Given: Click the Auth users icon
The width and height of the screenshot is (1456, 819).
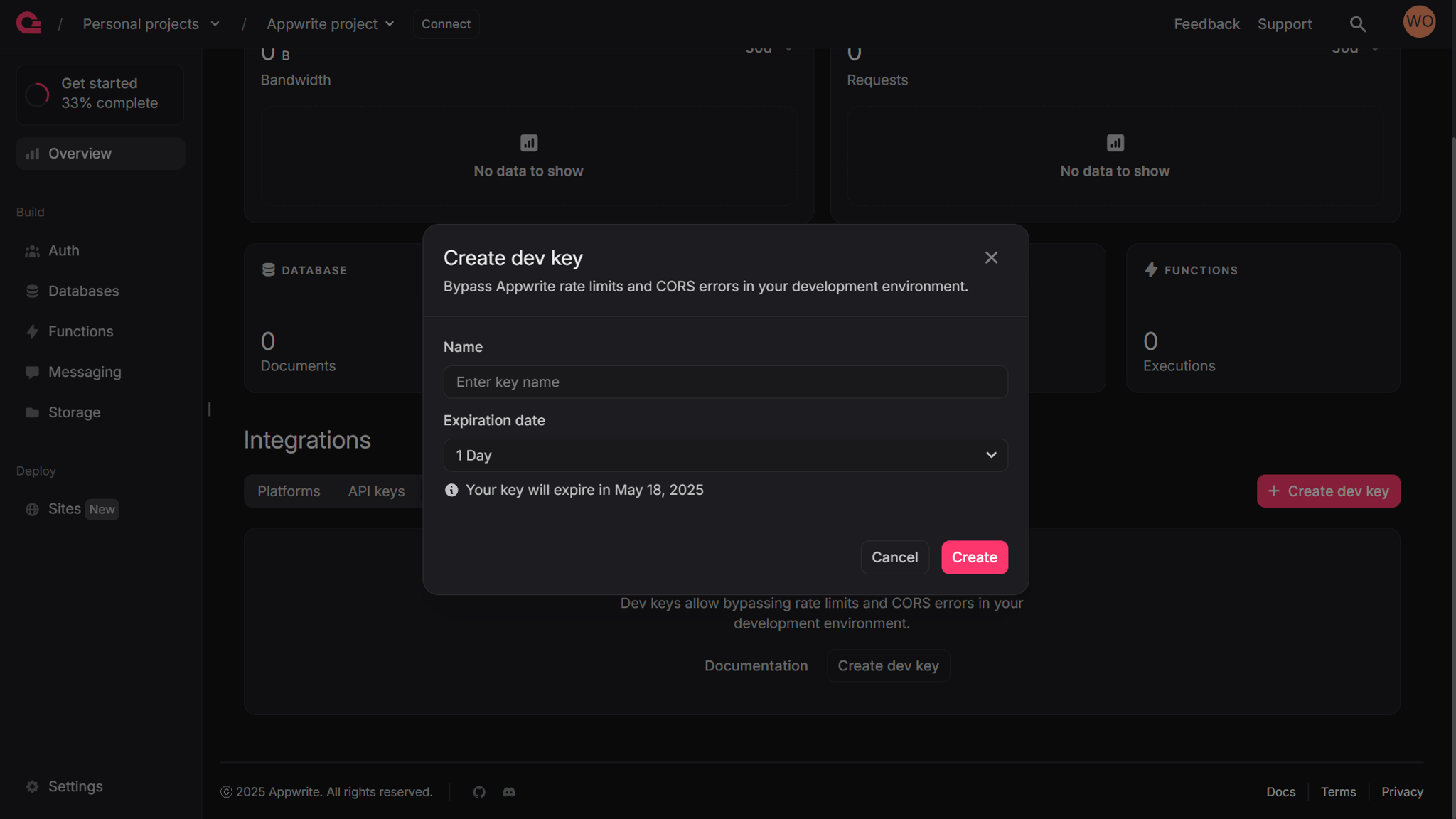Looking at the screenshot, I should (x=32, y=251).
